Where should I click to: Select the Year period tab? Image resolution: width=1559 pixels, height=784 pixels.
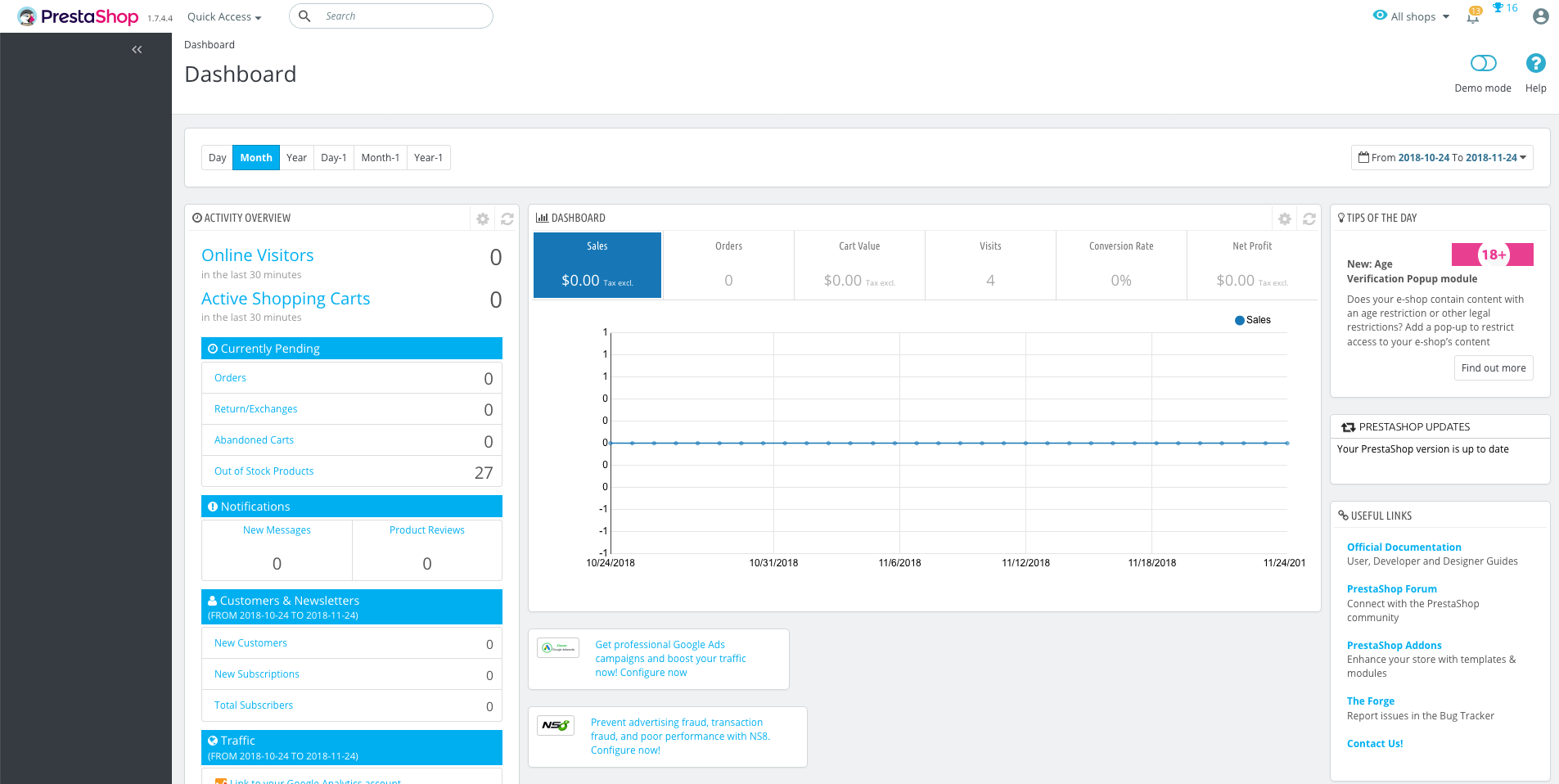click(297, 157)
